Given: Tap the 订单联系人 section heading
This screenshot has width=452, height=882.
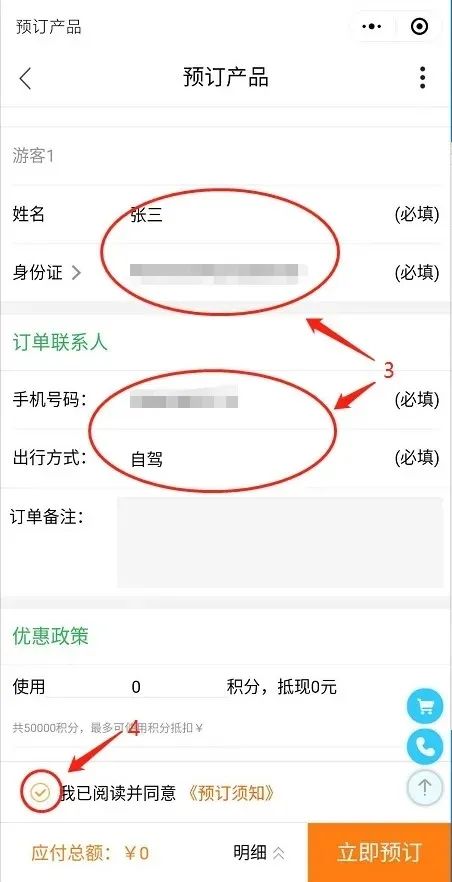Looking at the screenshot, I should pyautogui.click(x=60, y=343).
